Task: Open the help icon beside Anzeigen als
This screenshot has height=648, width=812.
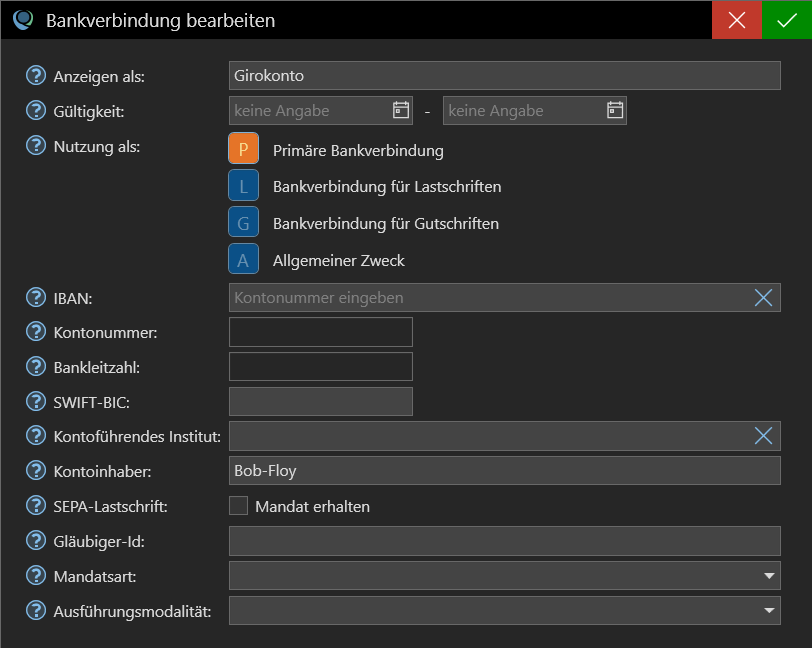Action: (x=36, y=76)
